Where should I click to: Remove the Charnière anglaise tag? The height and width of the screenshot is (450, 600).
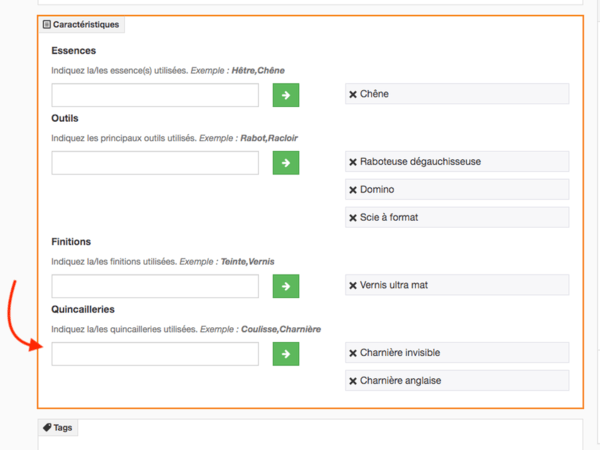click(x=353, y=380)
